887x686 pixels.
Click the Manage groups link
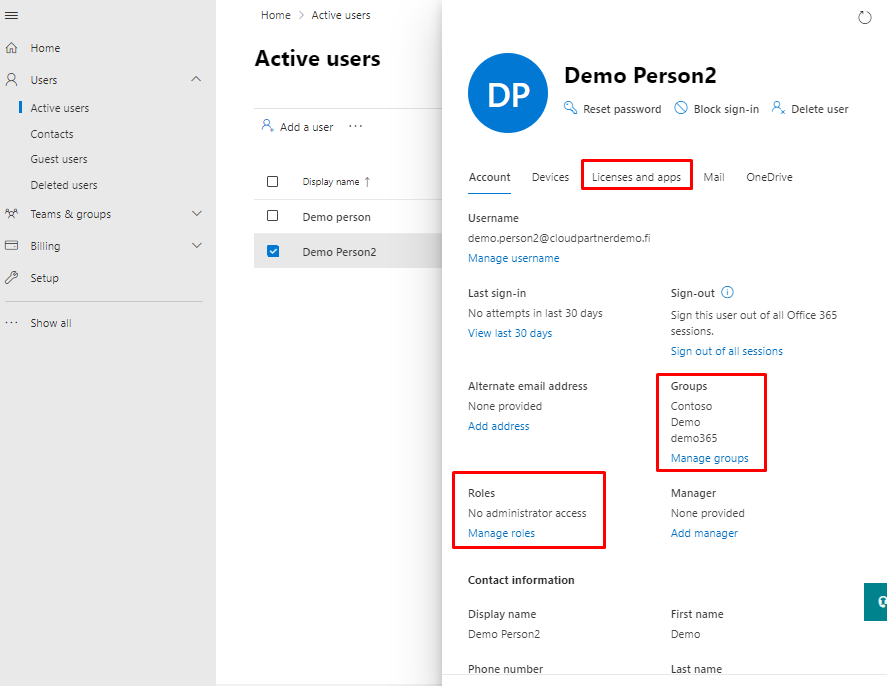[709, 458]
